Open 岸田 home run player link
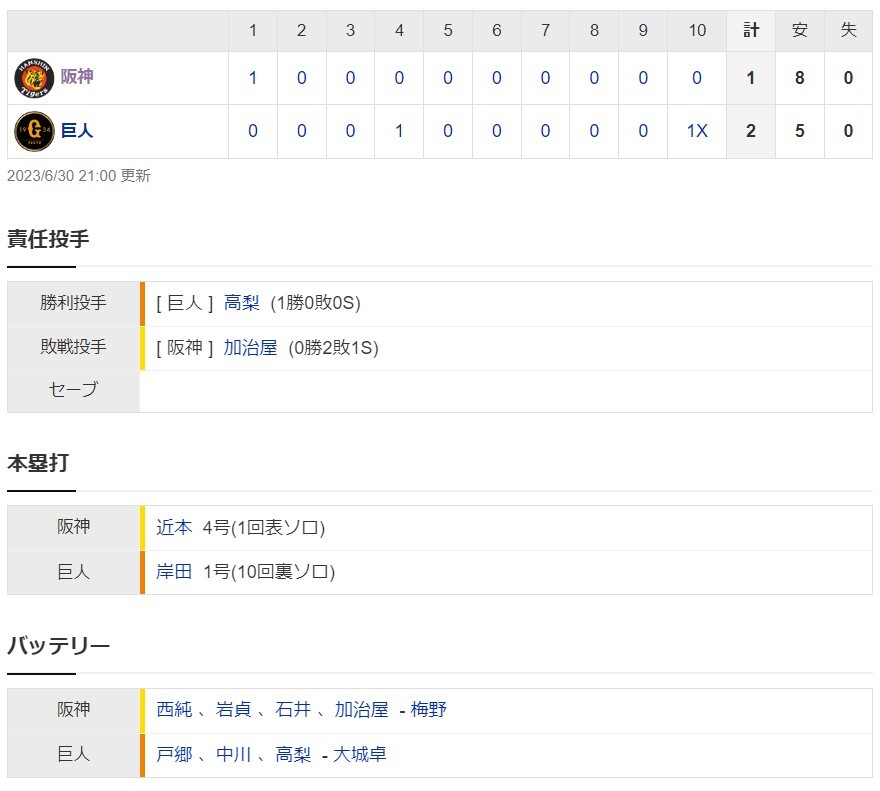The image size is (880, 791). pyautogui.click(x=174, y=572)
